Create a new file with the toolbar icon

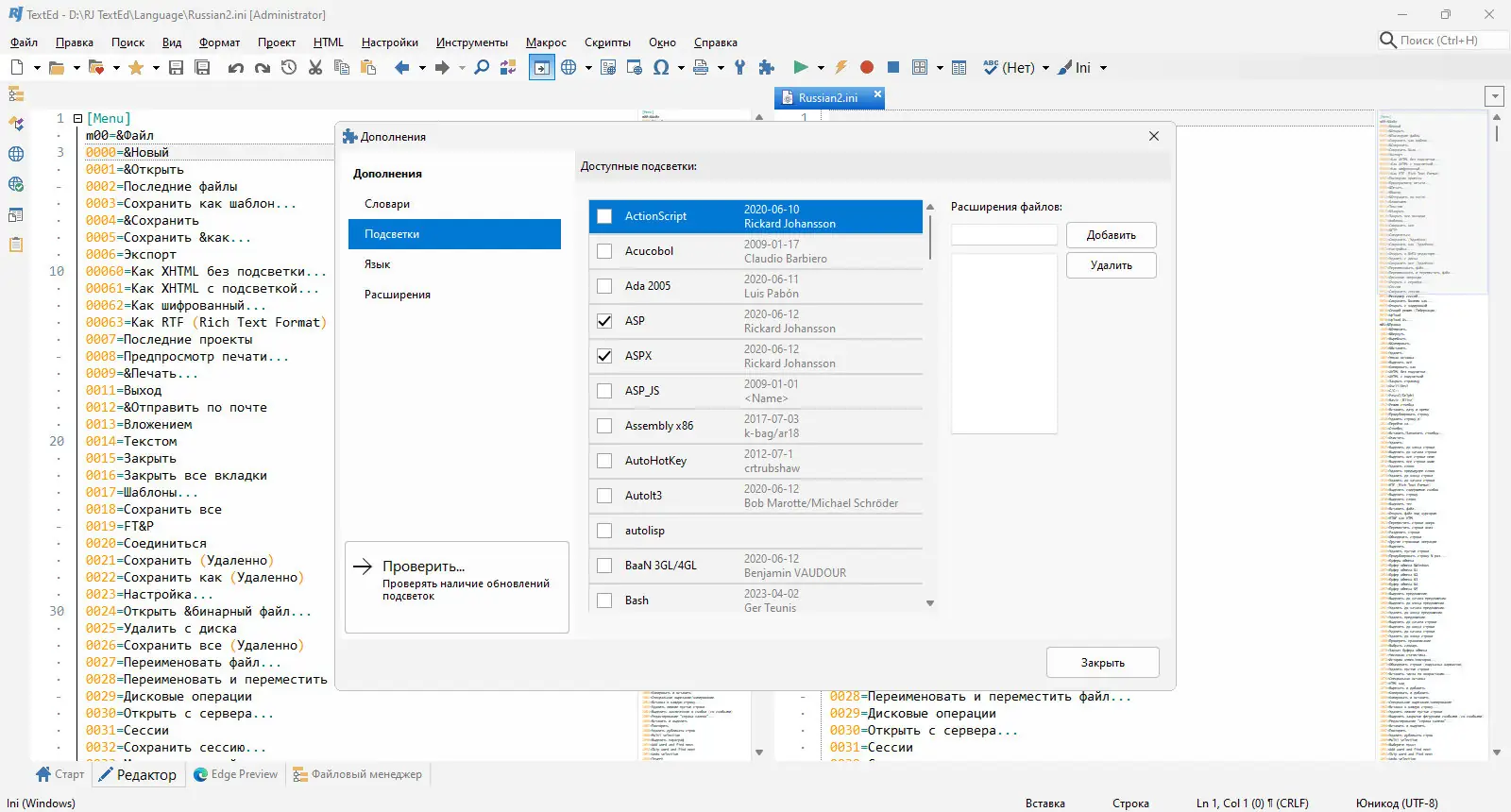[17, 67]
